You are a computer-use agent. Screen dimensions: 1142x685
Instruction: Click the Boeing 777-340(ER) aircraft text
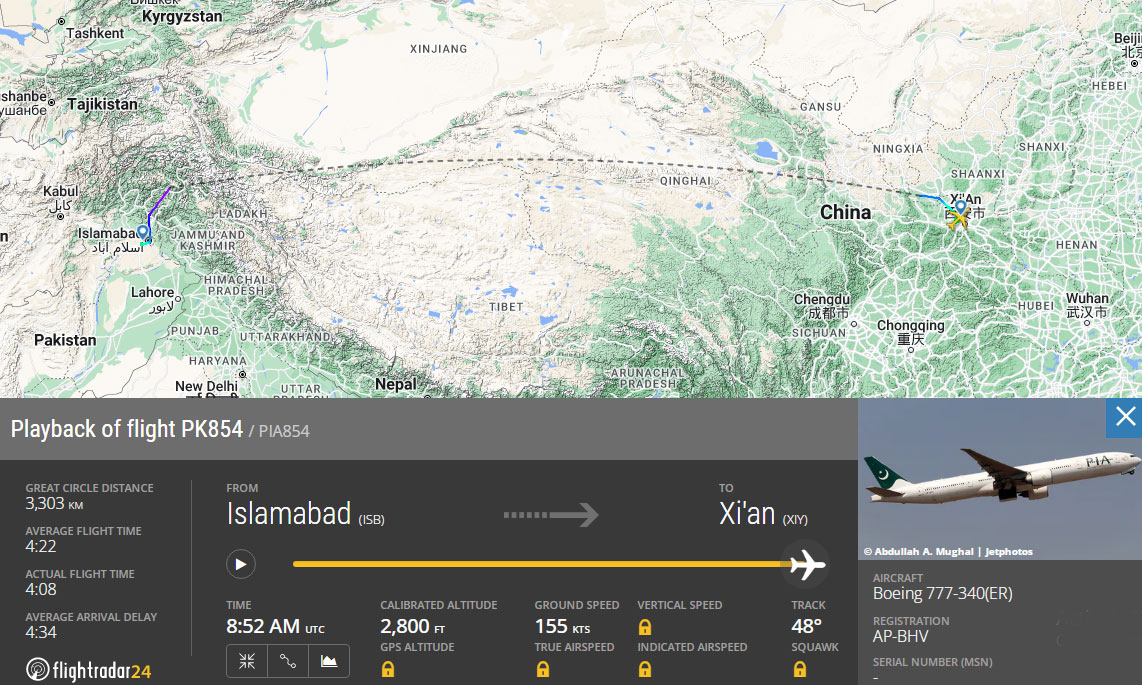[942, 593]
